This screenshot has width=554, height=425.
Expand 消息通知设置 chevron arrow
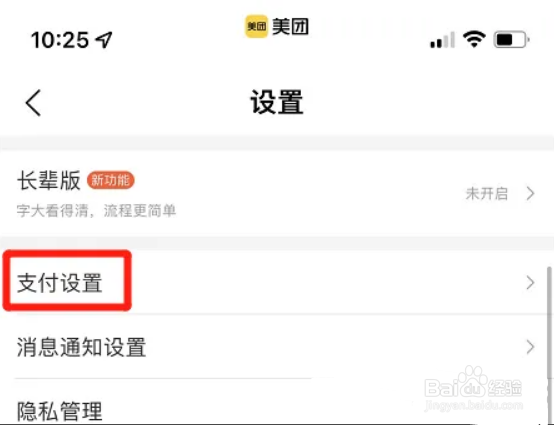(530, 347)
